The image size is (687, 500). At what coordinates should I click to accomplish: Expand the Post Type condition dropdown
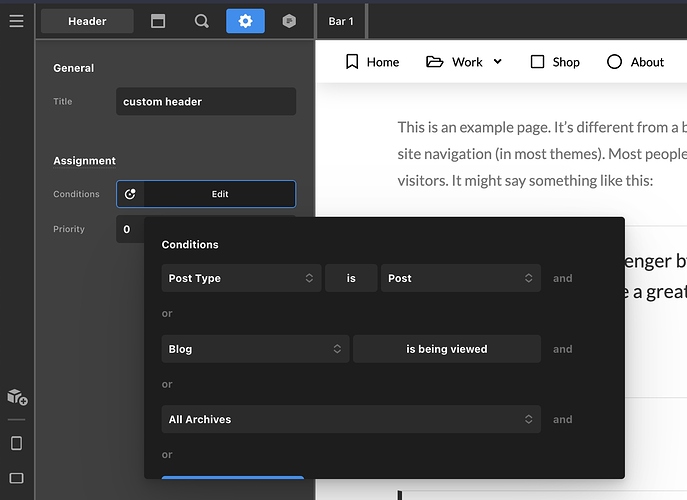241,278
